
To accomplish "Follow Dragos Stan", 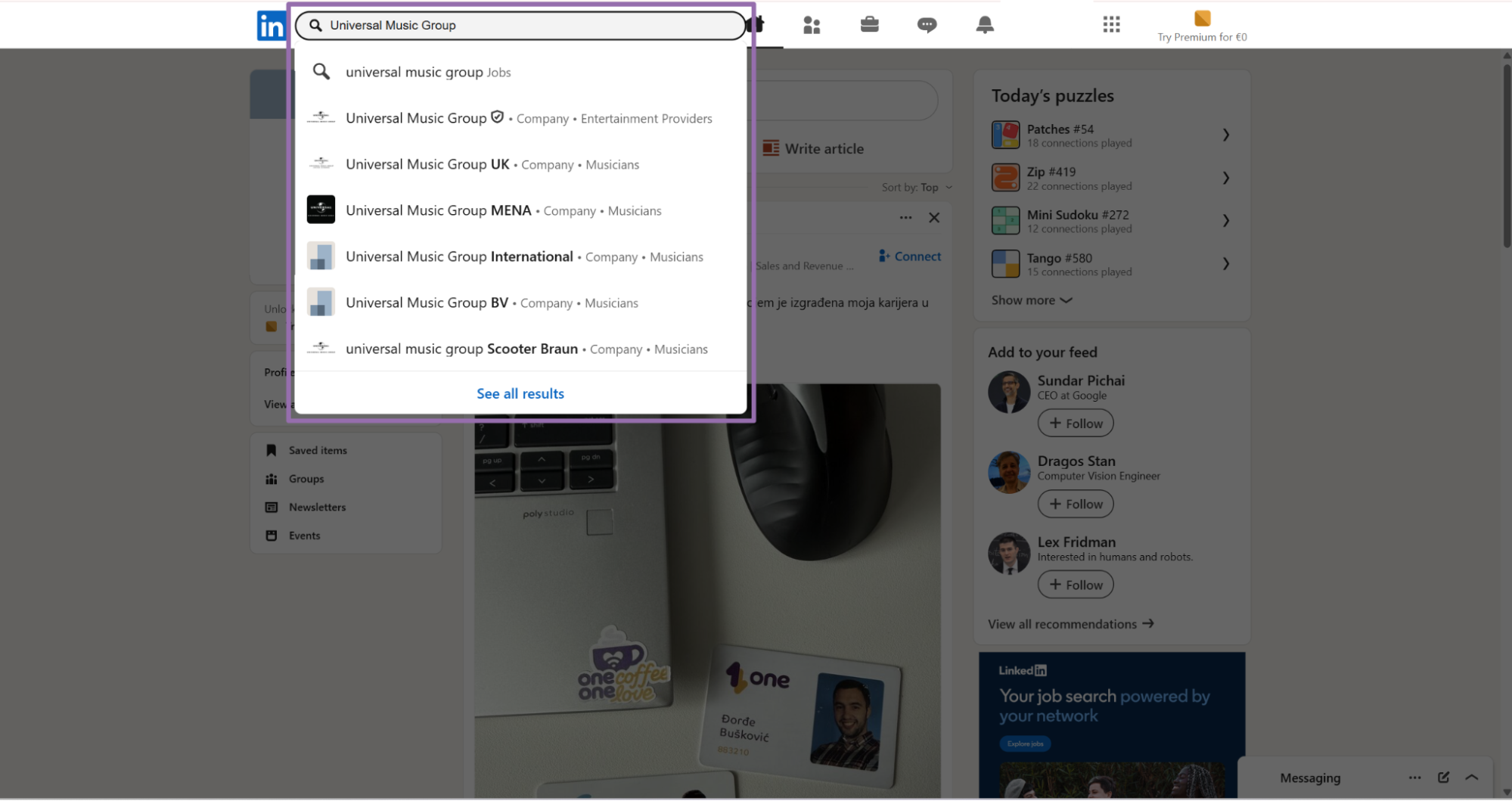I will click(1075, 504).
